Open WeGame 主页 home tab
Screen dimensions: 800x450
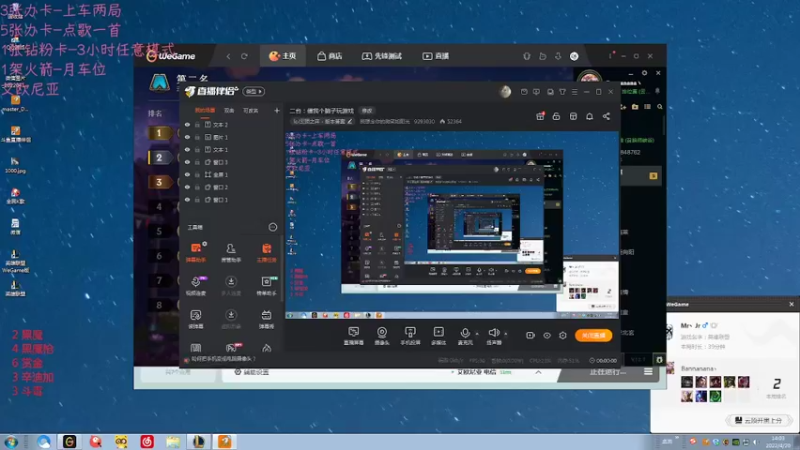[x=283, y=56]
